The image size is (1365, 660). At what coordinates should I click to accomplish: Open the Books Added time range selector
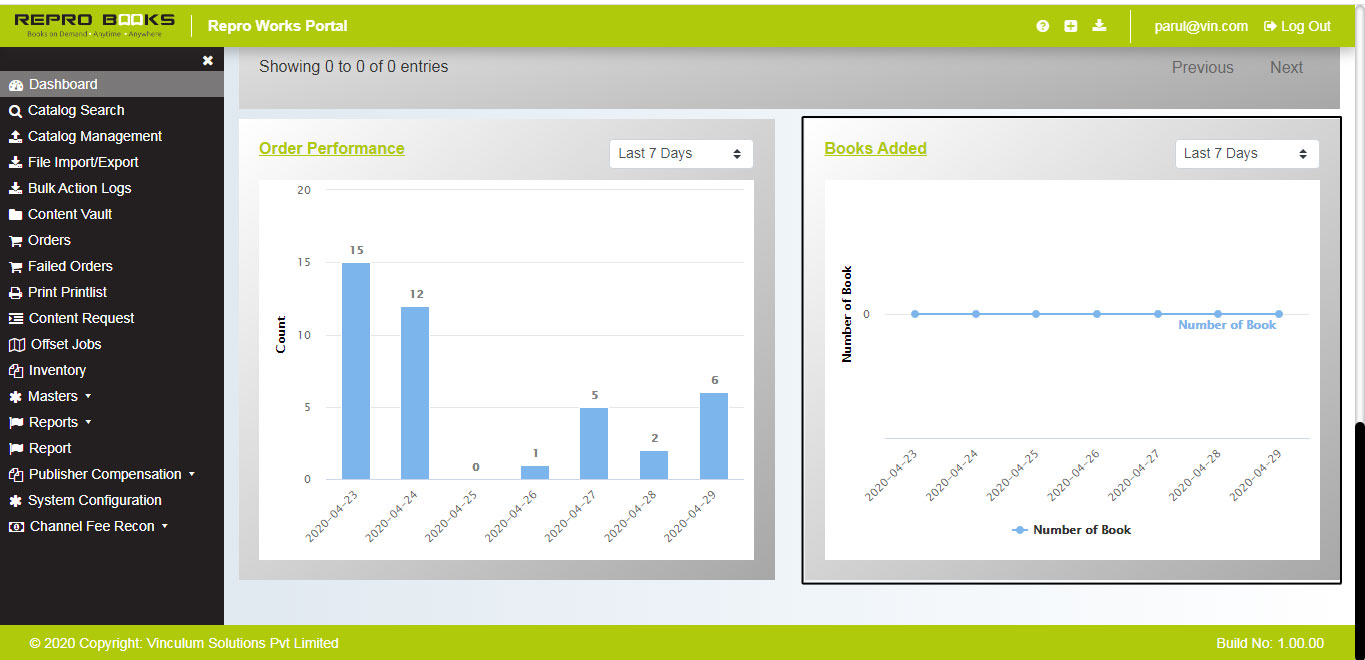(1246, 153)
